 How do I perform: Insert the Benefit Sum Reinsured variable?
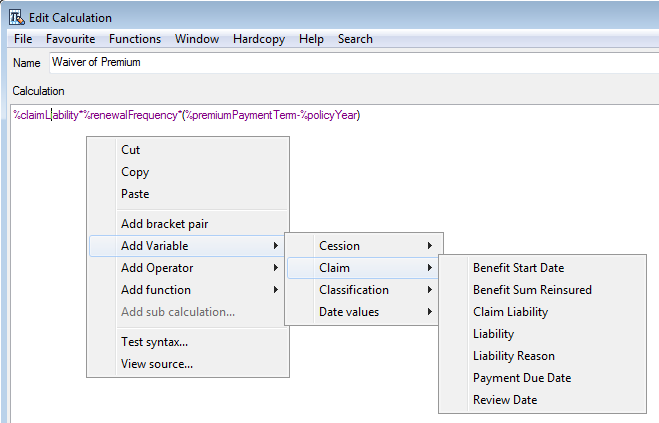(532, 290)
